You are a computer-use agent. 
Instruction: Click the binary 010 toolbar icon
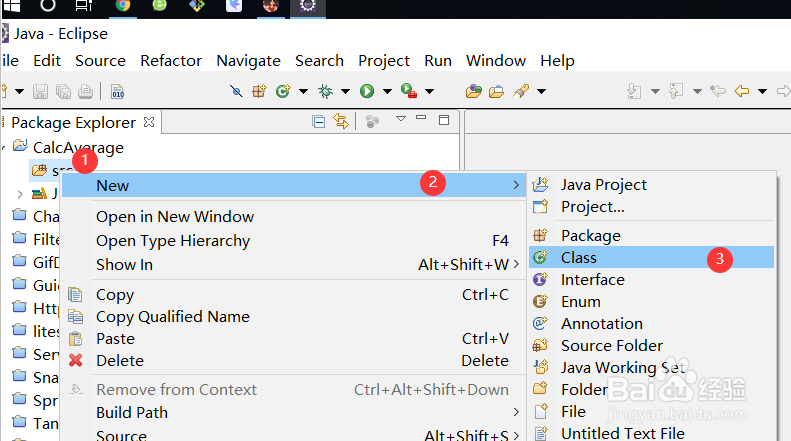pyautogui.click(x=118, y=91)
